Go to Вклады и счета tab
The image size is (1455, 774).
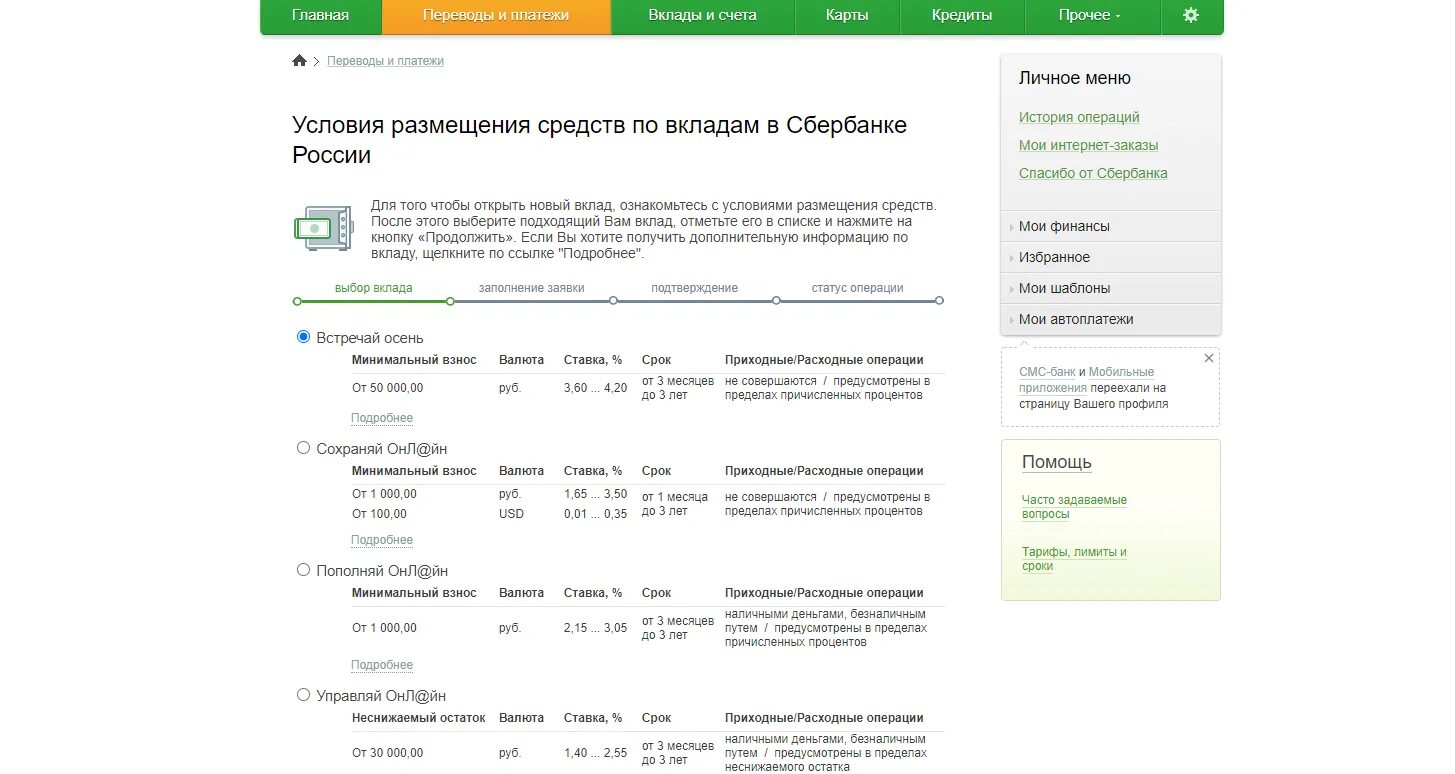pyautogui.click(x=702, y=15)
